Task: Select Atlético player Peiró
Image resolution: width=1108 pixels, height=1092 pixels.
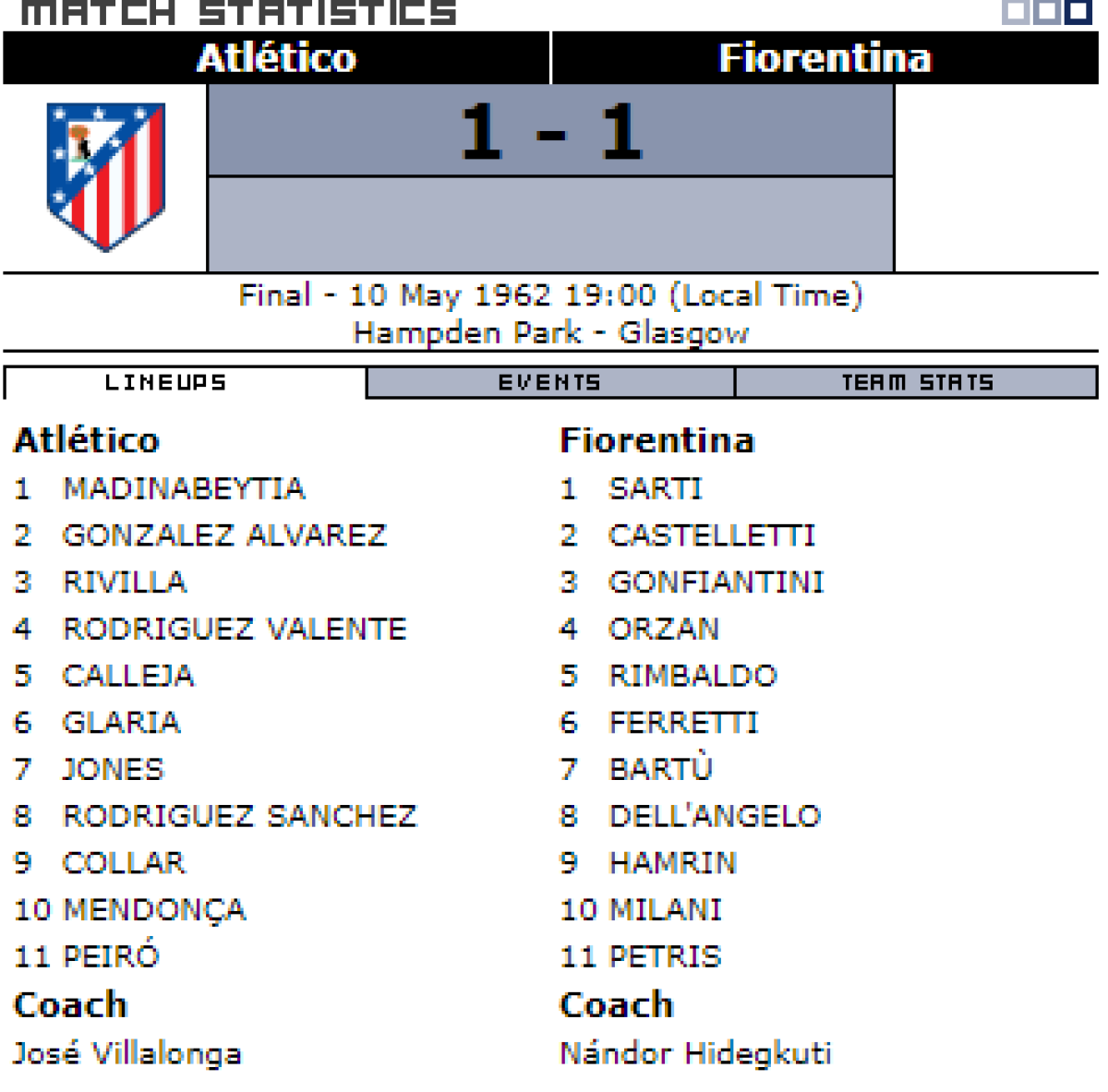Action: pos(111,956)
